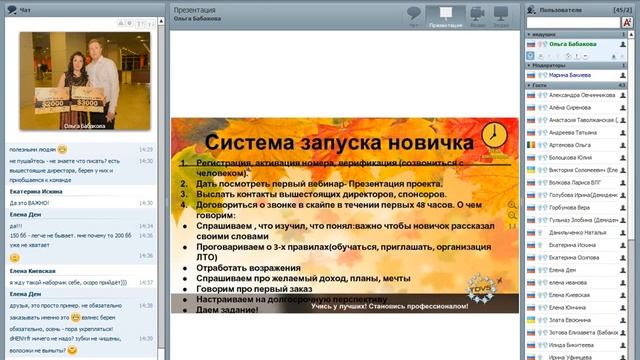Open profile icon beside Марина Бакиева
The height and width of the screenshot is (360, 640).
623,75
